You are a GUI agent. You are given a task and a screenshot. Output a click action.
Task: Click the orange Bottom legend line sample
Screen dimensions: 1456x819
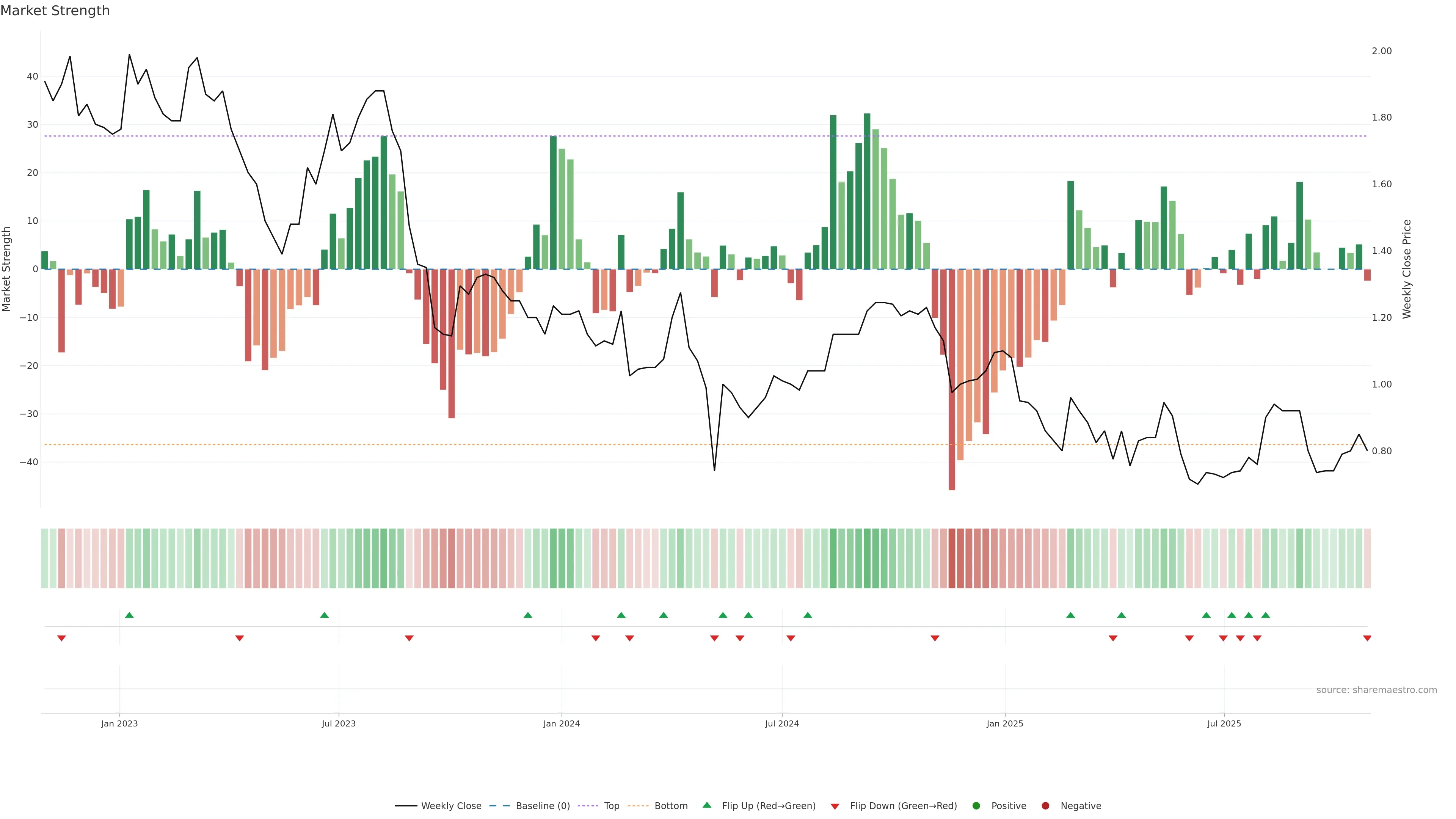[638, 805]
